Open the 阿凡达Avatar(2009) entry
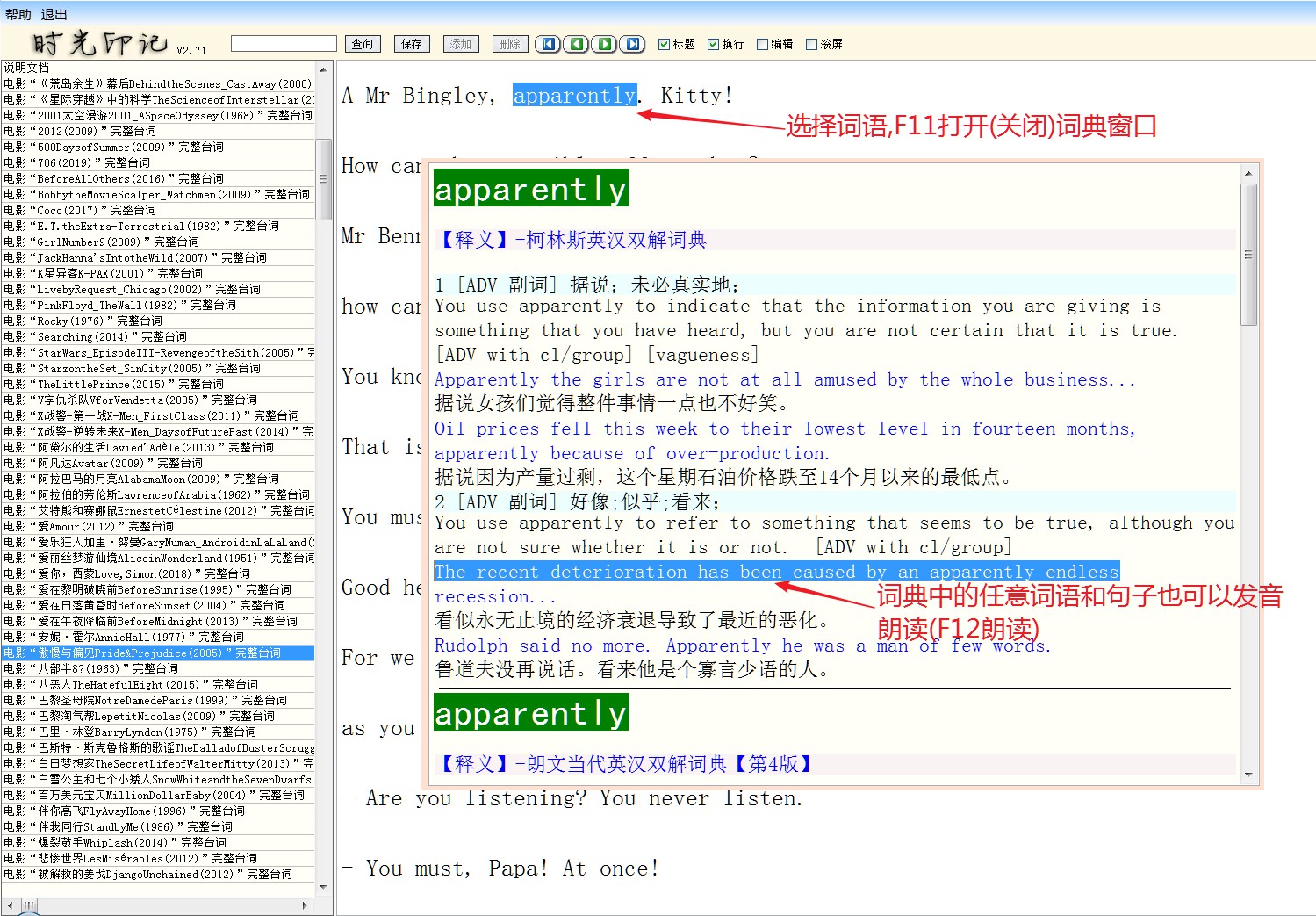 (158, 463)
